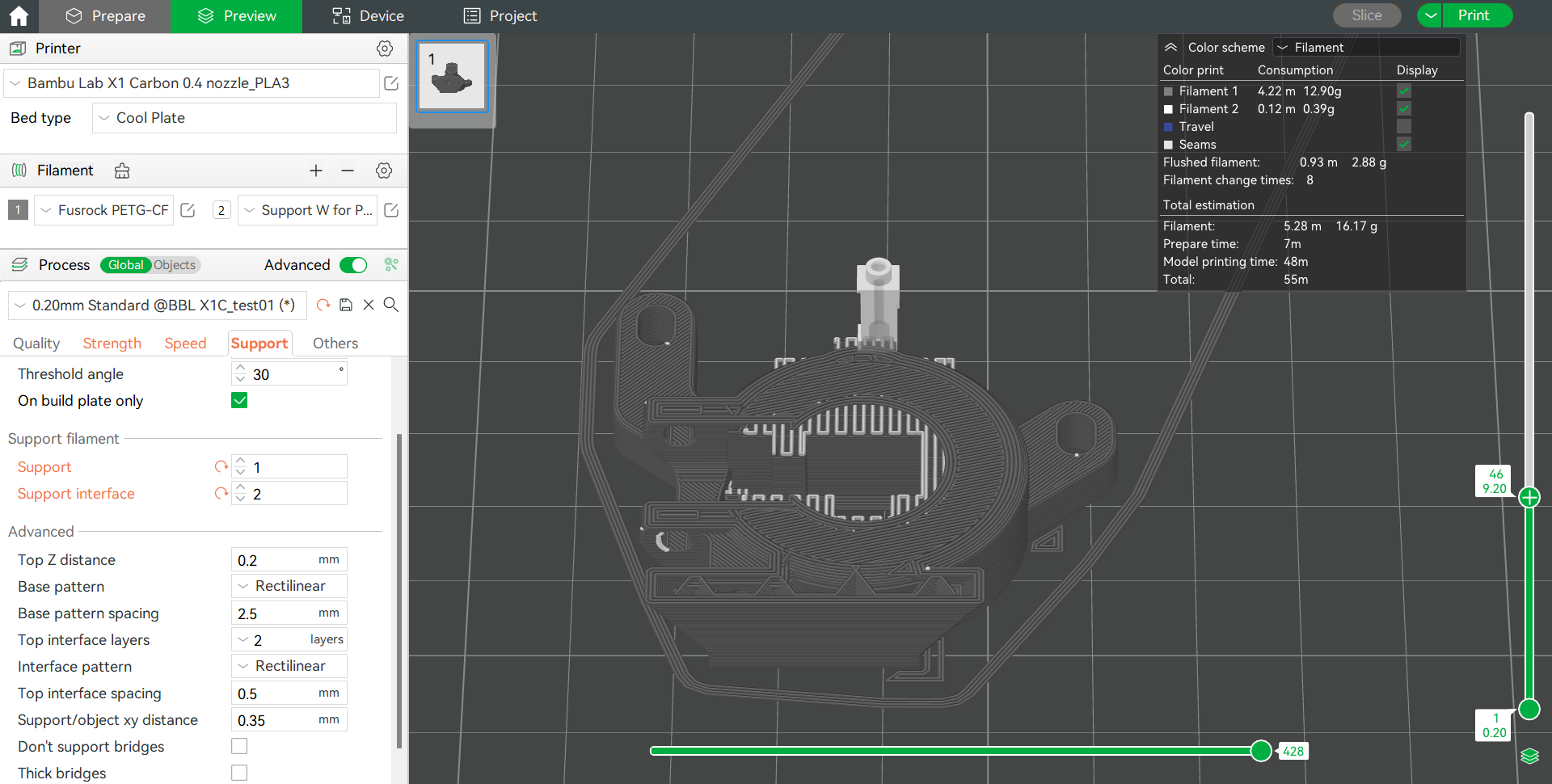Remove a filament with minus icon

pos(348,171)
